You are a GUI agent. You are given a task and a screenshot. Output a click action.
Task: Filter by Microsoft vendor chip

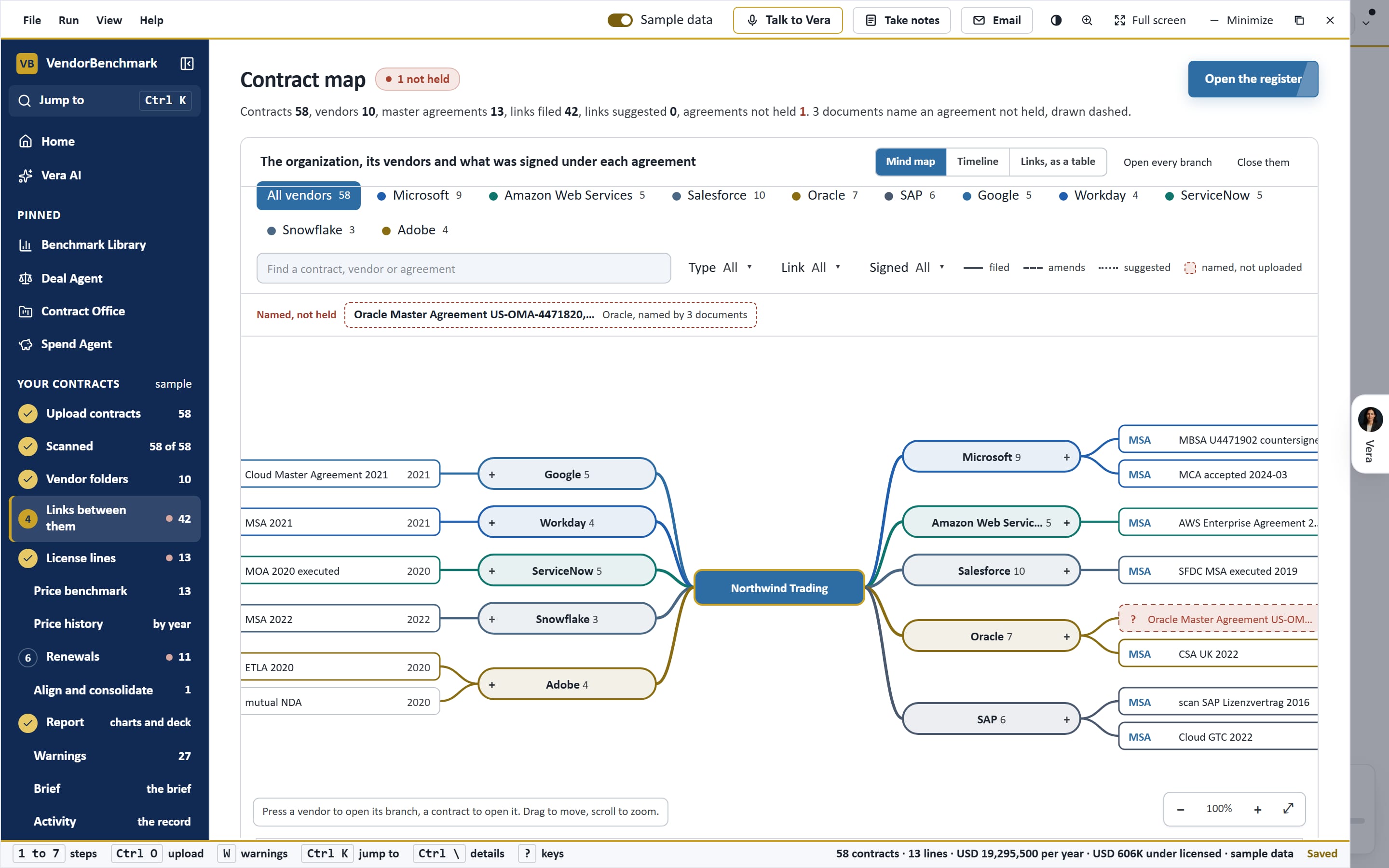point(419,195)
